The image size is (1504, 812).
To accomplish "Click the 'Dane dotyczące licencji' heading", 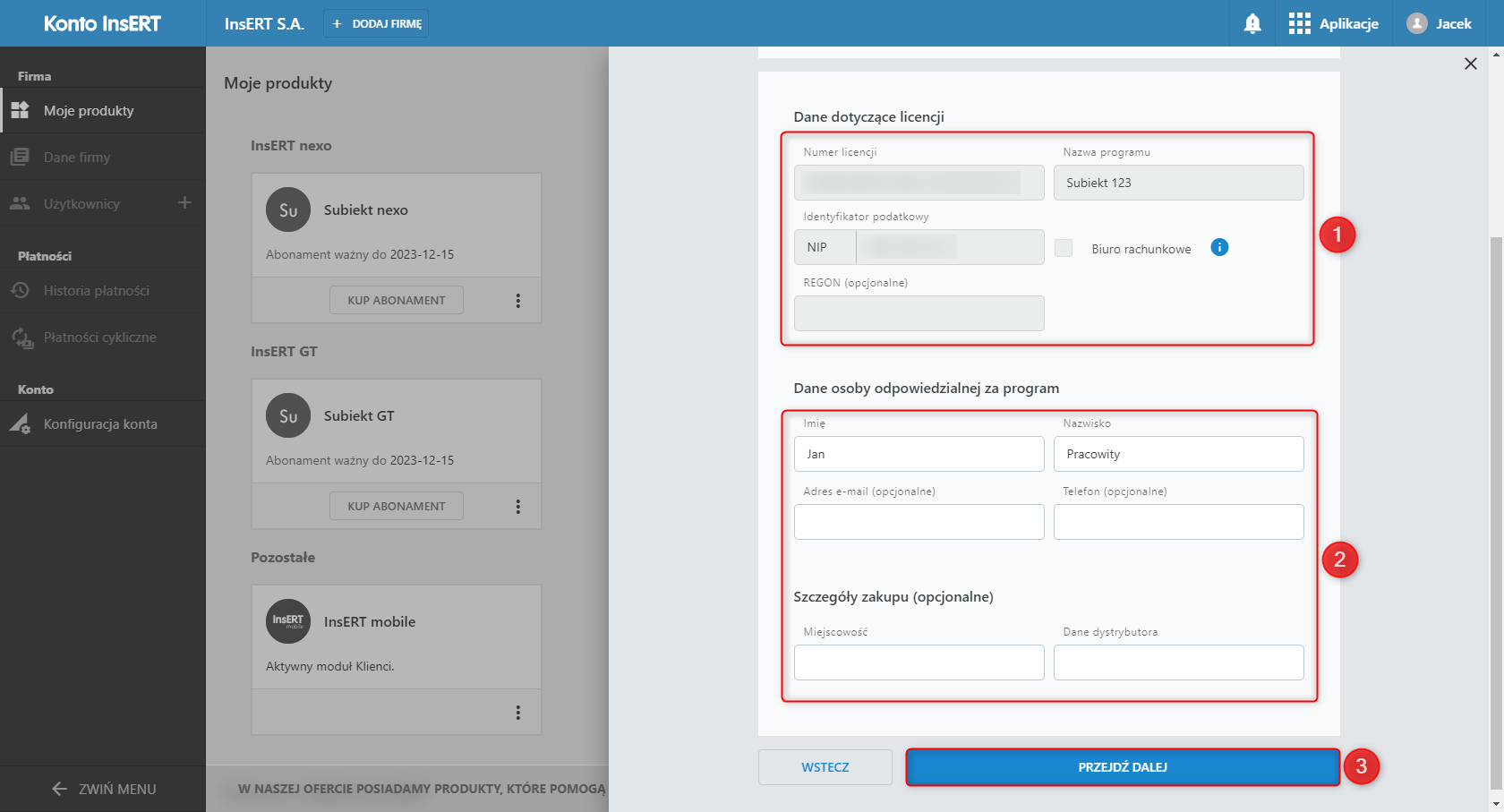I will pos(868,116).
